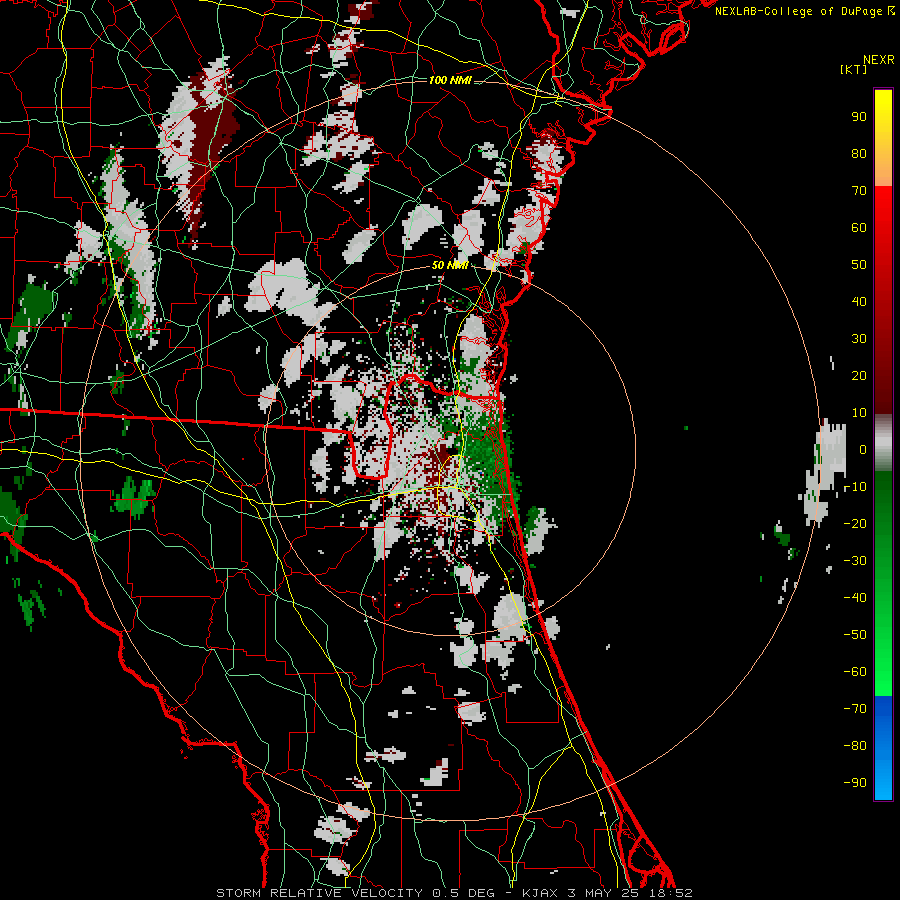Select the -20 value on velocity scale
Image resolution: width=900 pixels, height=900 pixels.
point(855,523)
